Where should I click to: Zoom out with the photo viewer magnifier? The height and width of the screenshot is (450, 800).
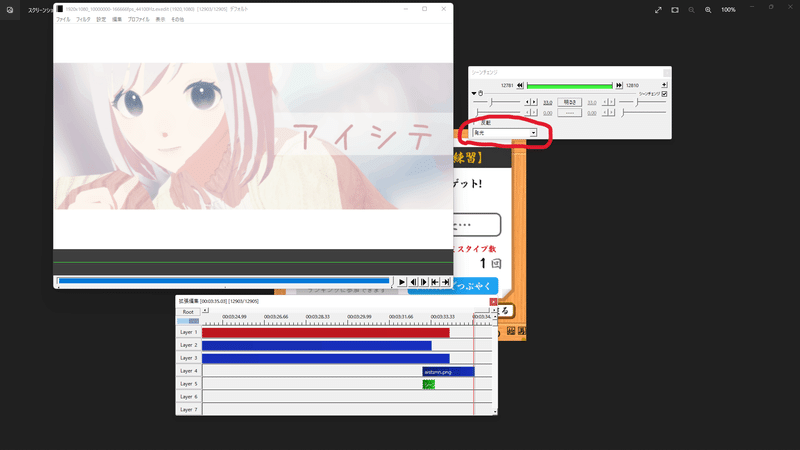(691, 10)
